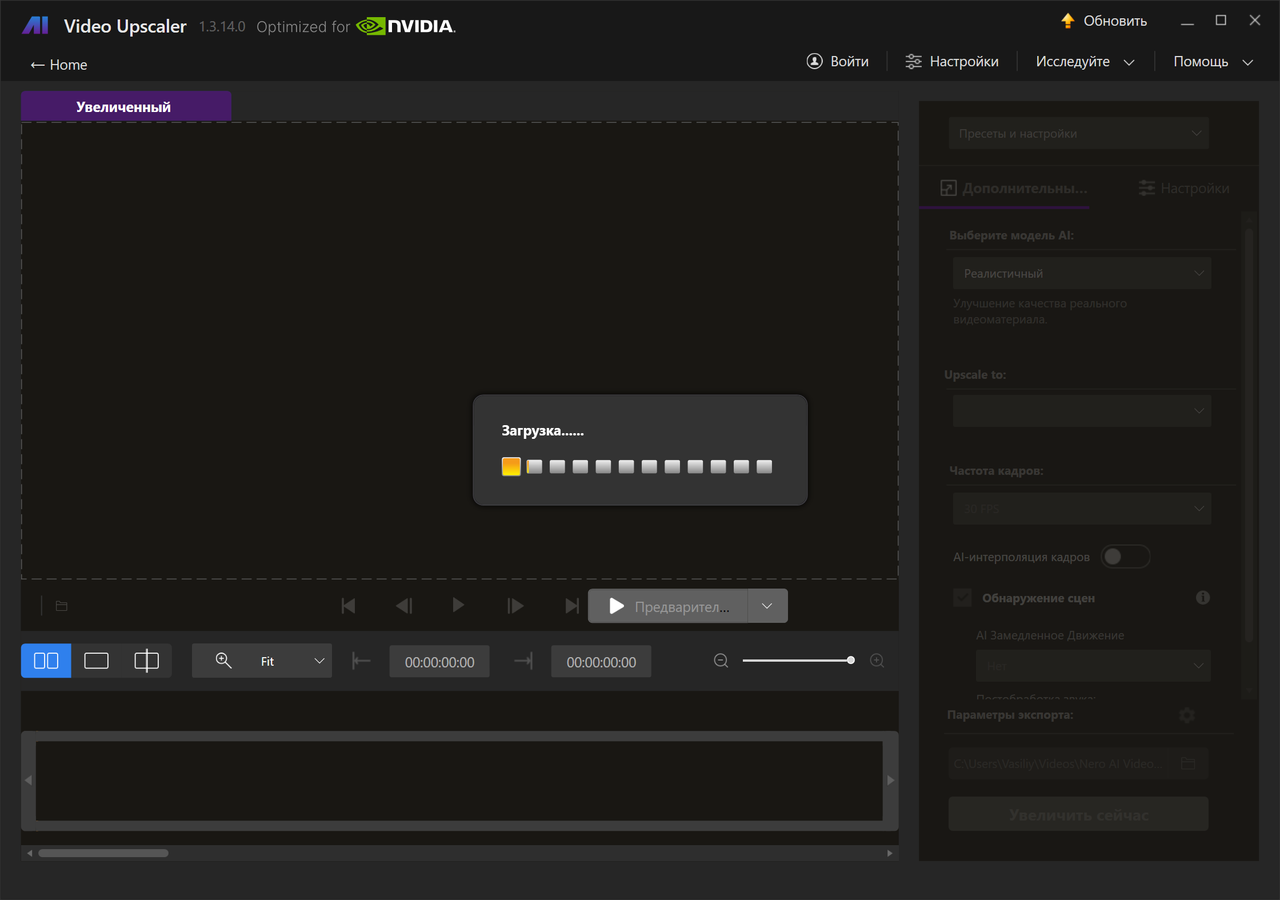Select the split-screen comparison view icon
The height and width of the screenshot is (900, 1280).
coord(146,660)
